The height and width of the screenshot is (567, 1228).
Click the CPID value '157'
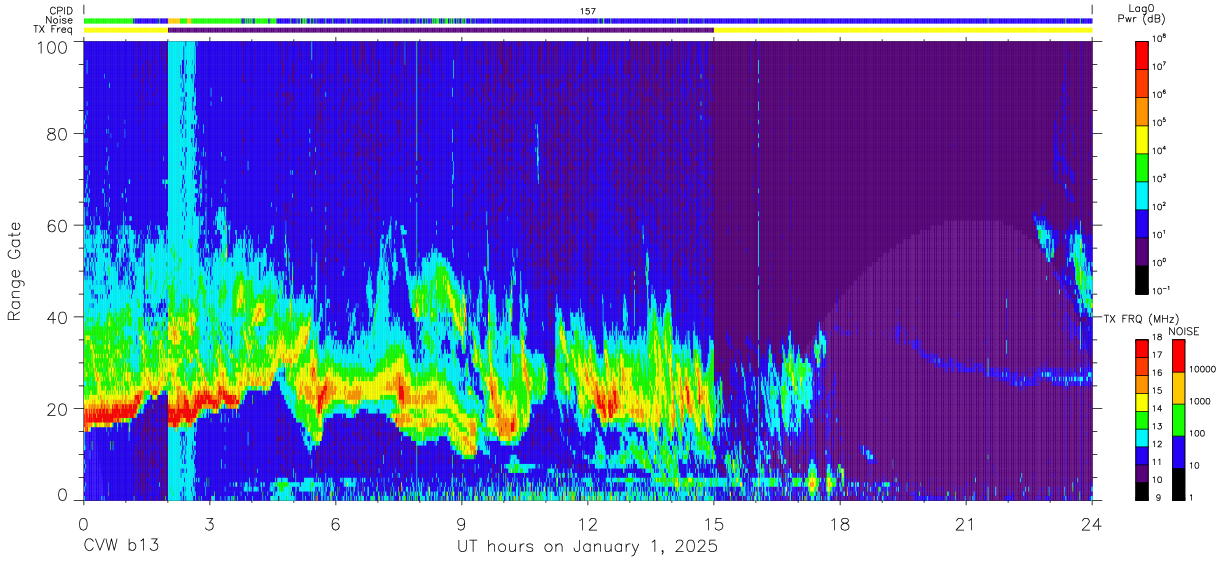pos(588,11)
